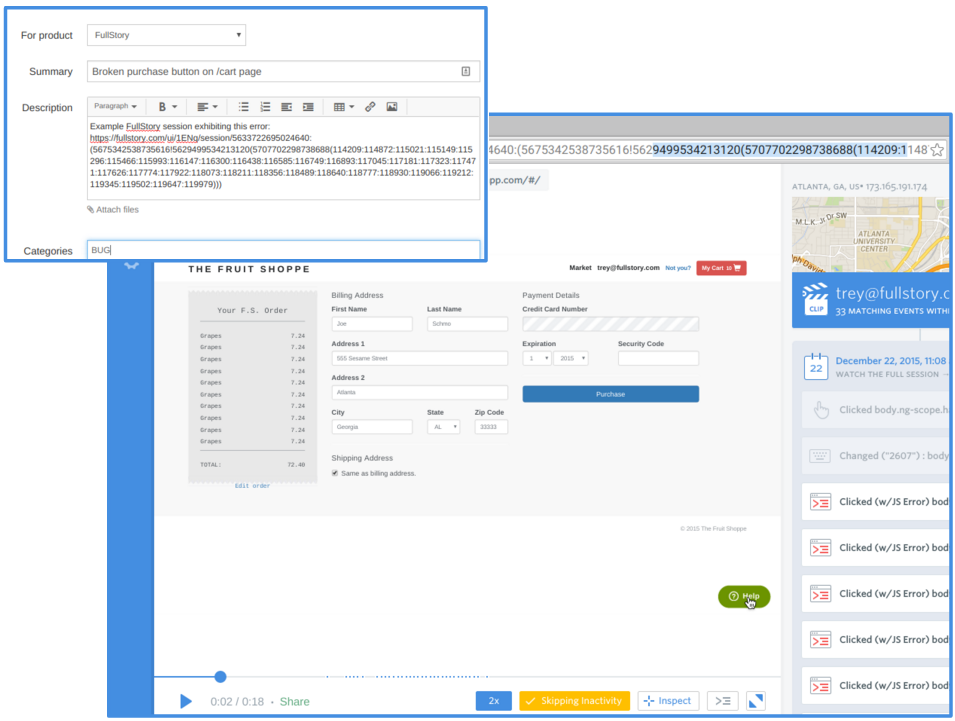The width and height of the screenshot is (955, 721).
Task: Click the hand icon of the Clicked body.ng-scope event
Action: [821, 410]
